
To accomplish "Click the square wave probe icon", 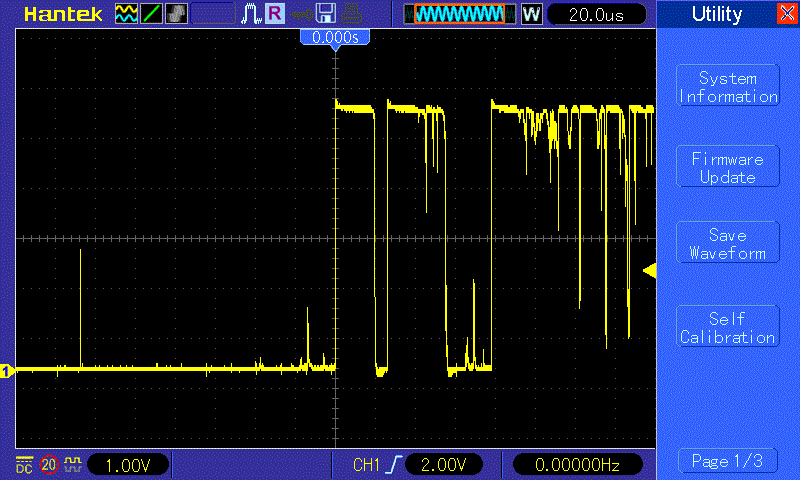I will 73,464.
